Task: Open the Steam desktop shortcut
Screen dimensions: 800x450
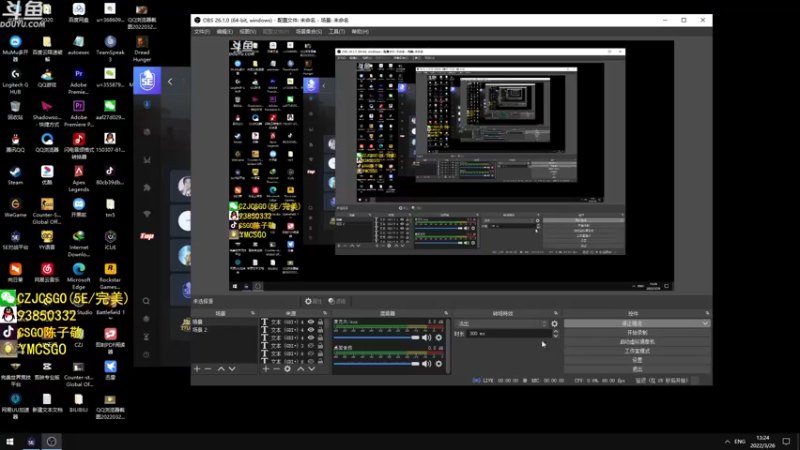Action: tap(15, 175)
